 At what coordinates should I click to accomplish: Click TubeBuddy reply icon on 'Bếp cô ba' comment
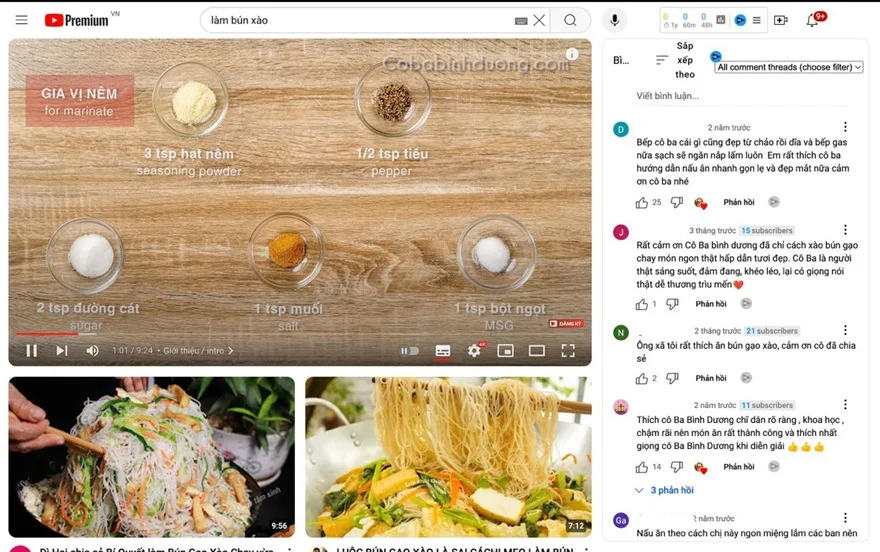774,201
